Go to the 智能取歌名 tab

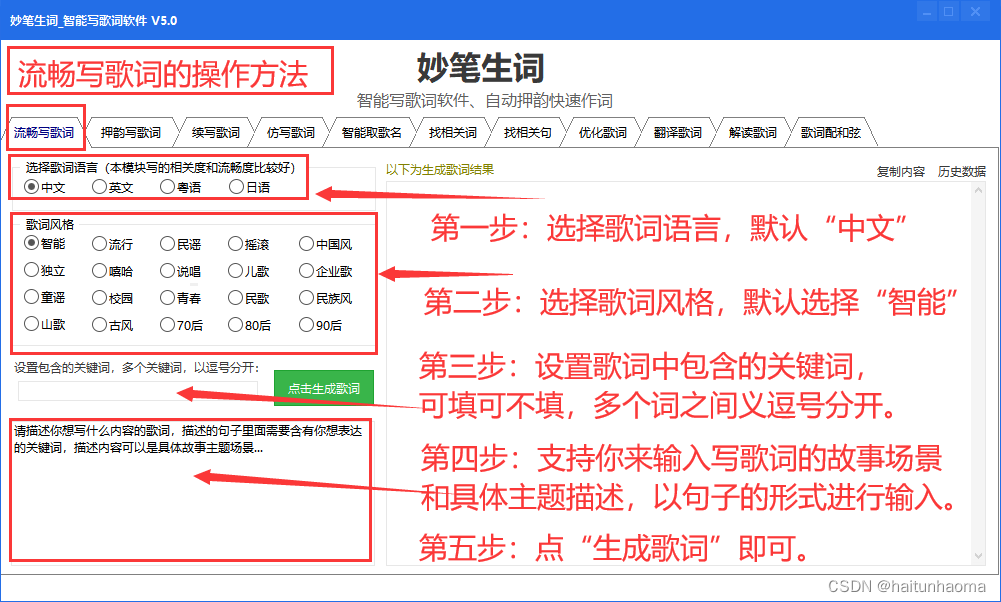pos(372,132)
